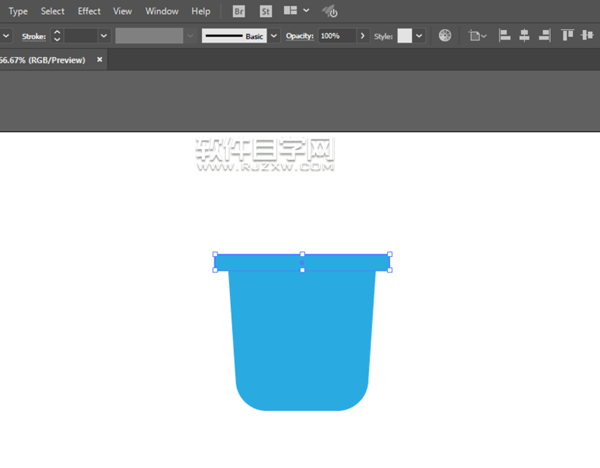The height and width of the screenshot is (468, 600).
Task: Expand the stroke weight dropdown
Action: pyautogui.click(x=104, y=35)
